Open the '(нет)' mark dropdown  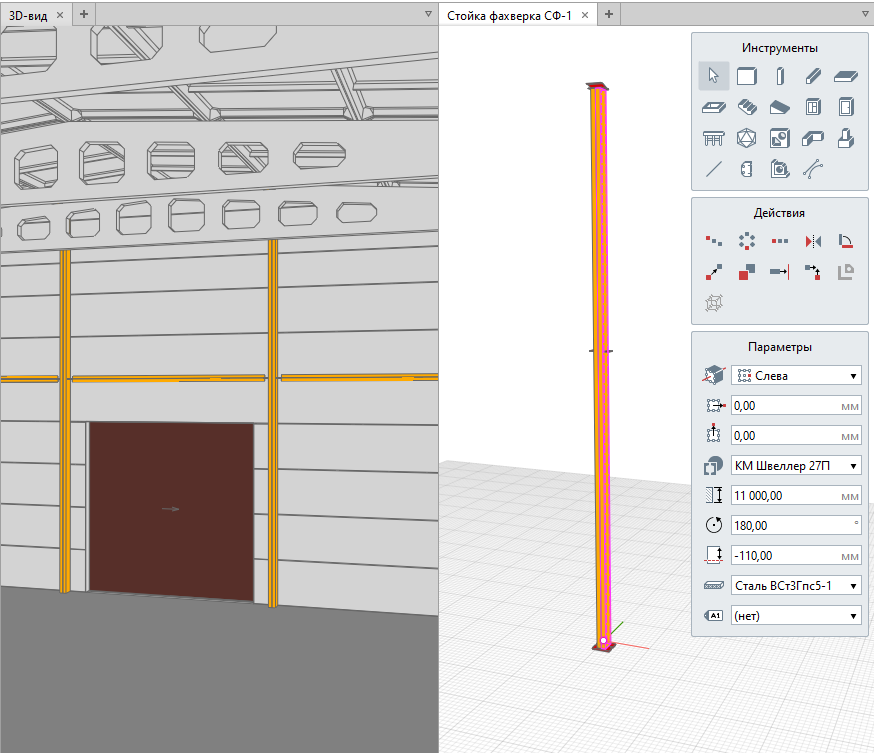796,616
